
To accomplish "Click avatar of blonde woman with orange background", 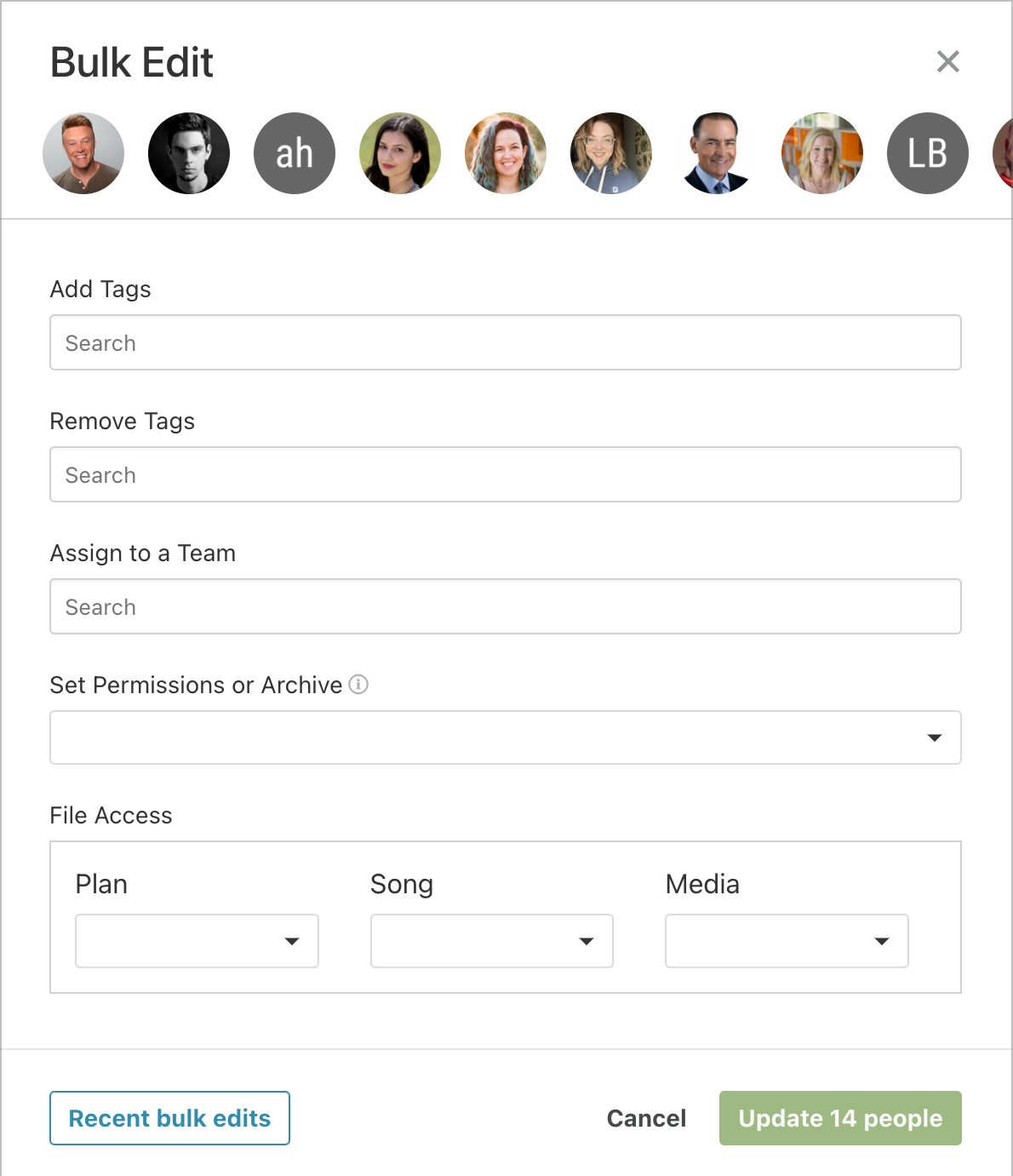I will click(x=822, y=153).
